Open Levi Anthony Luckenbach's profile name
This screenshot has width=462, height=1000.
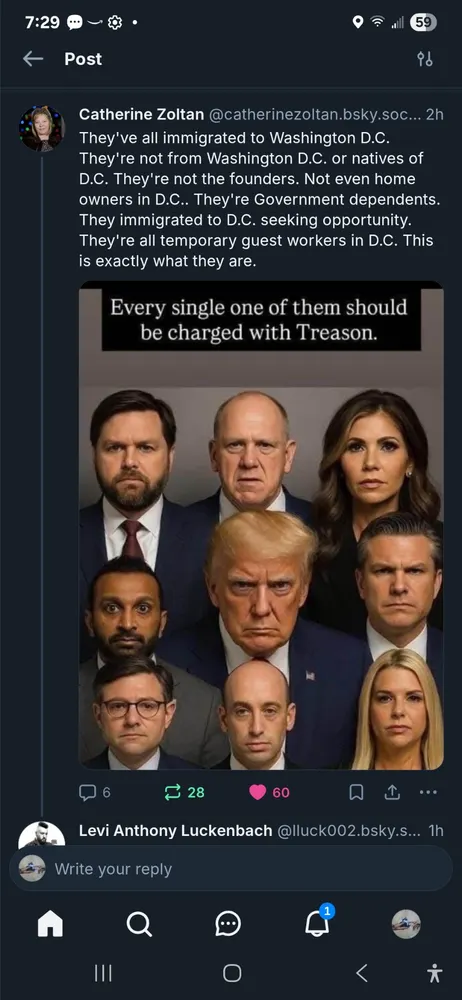coord(175,830)
